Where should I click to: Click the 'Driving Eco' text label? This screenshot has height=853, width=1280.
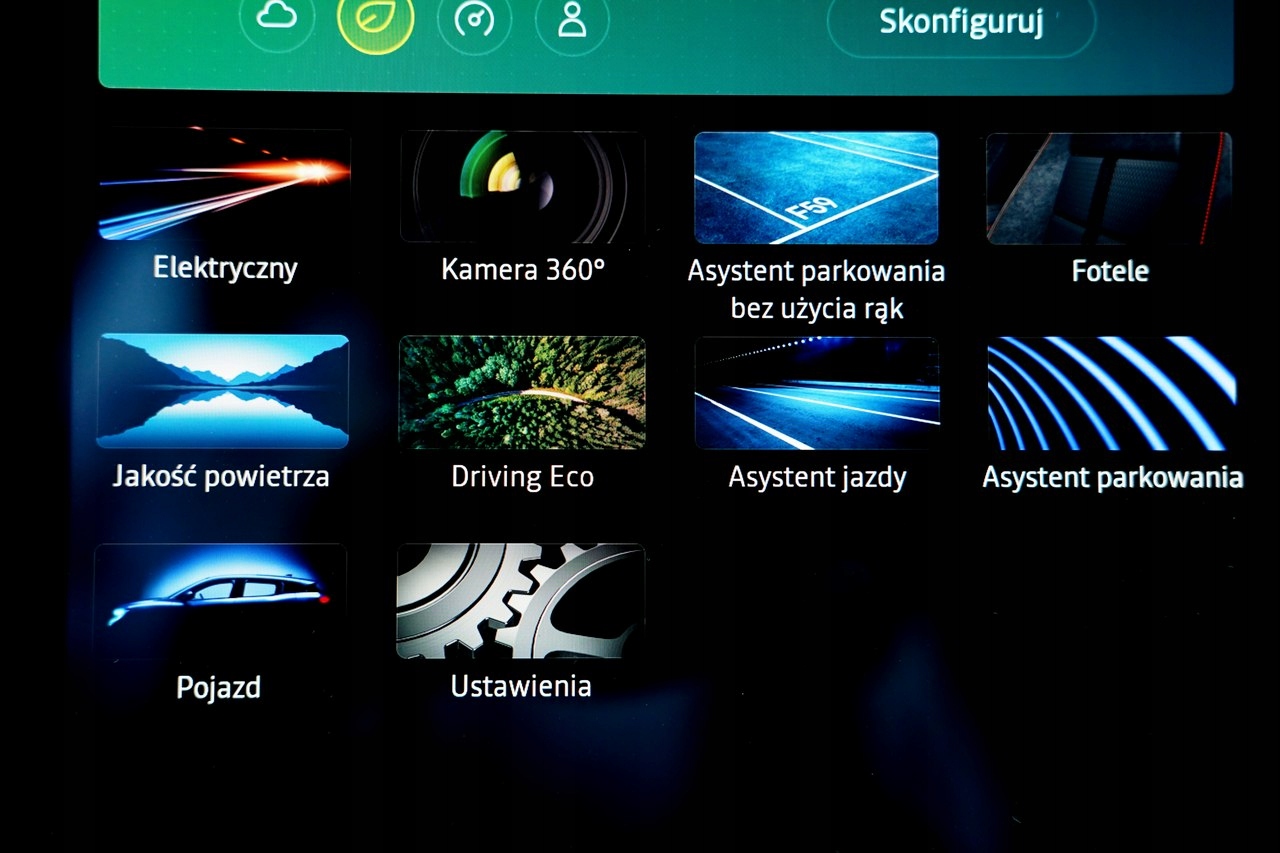pos(522,477)
